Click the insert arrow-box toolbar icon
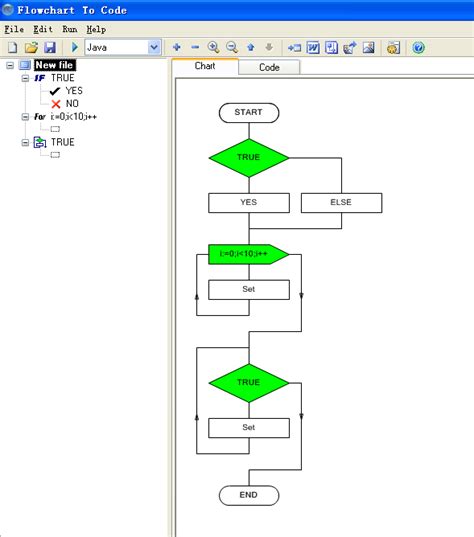The image size is (474, 537). coord(294,48)
